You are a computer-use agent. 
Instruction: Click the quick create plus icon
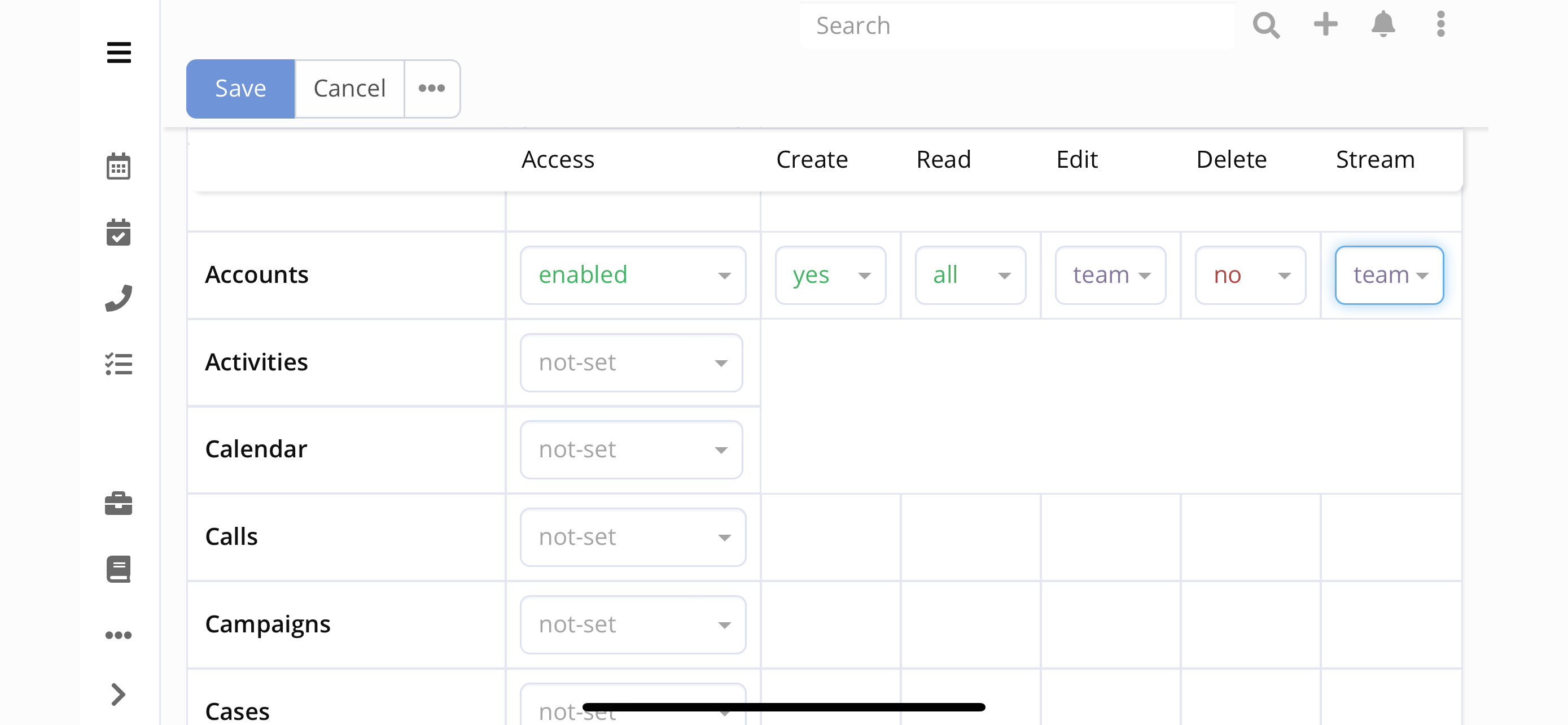(x=1325, y=24)
